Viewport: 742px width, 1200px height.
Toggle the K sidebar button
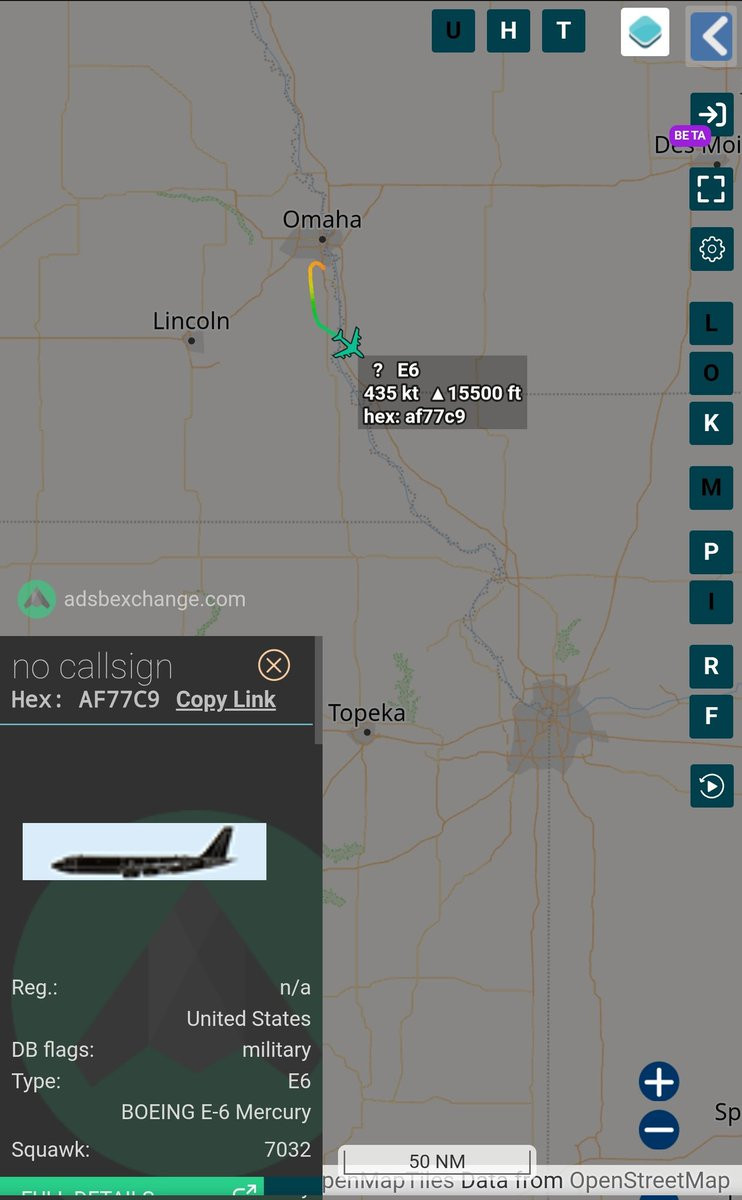(711, 423)
